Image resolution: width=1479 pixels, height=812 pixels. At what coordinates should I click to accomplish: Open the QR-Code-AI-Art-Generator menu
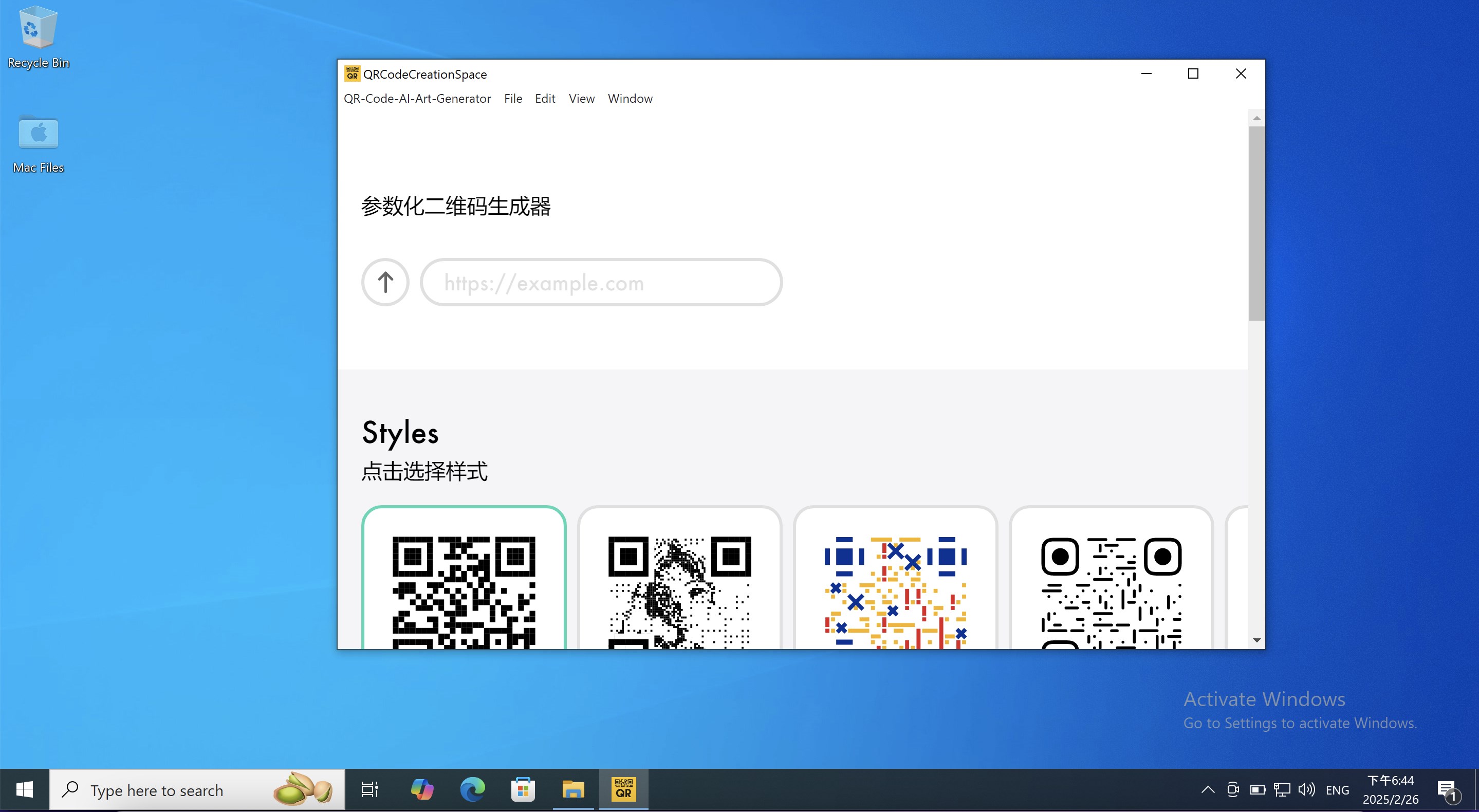[417, 99]
